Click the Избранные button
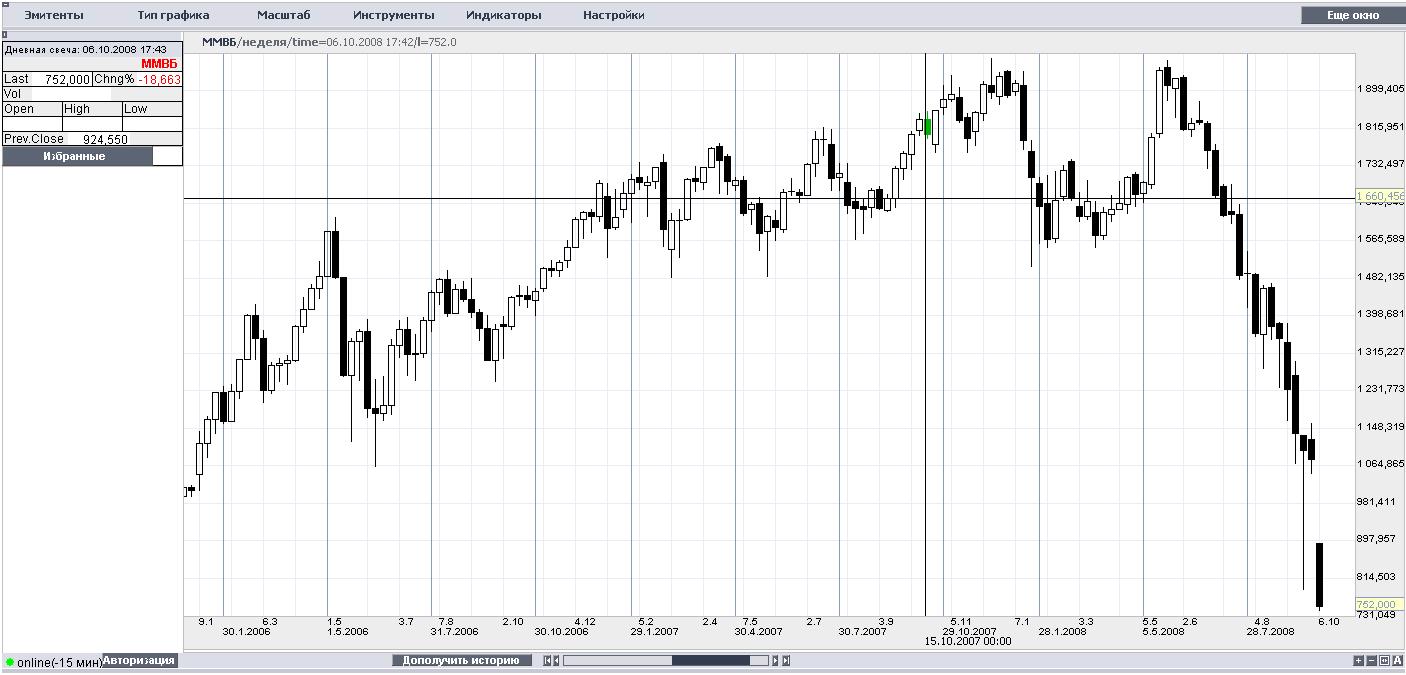The width and height of the screenshot is (1406, 675). 76,156
